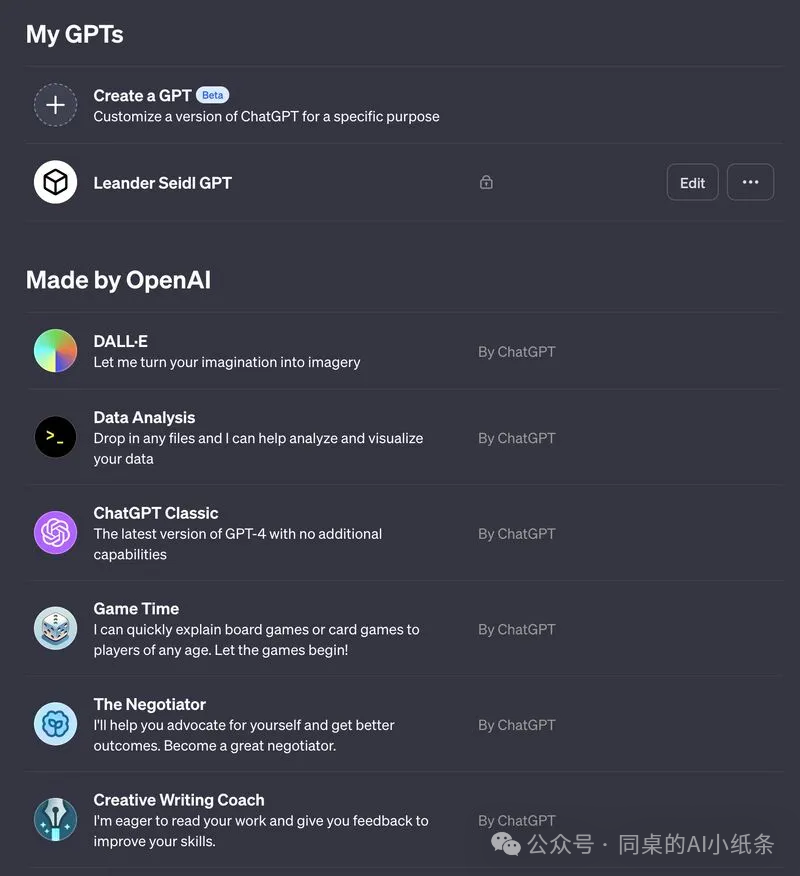Click the Create a GPT plus icon
This screenshot has width=800, height=876.
[56, 105]
